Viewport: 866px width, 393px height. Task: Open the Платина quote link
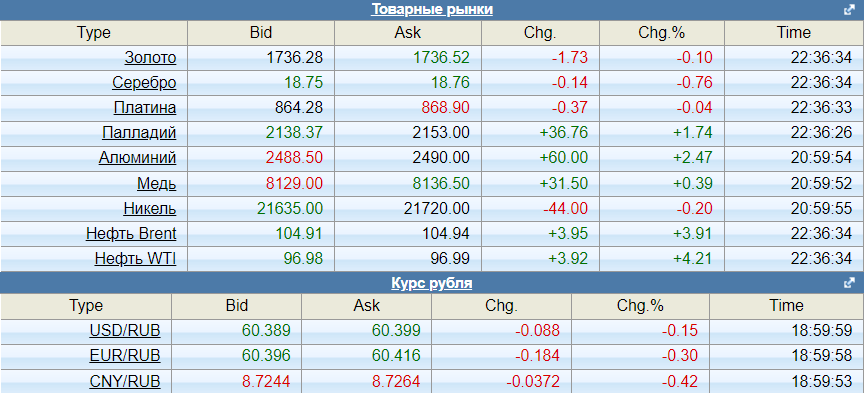point(145,108)
